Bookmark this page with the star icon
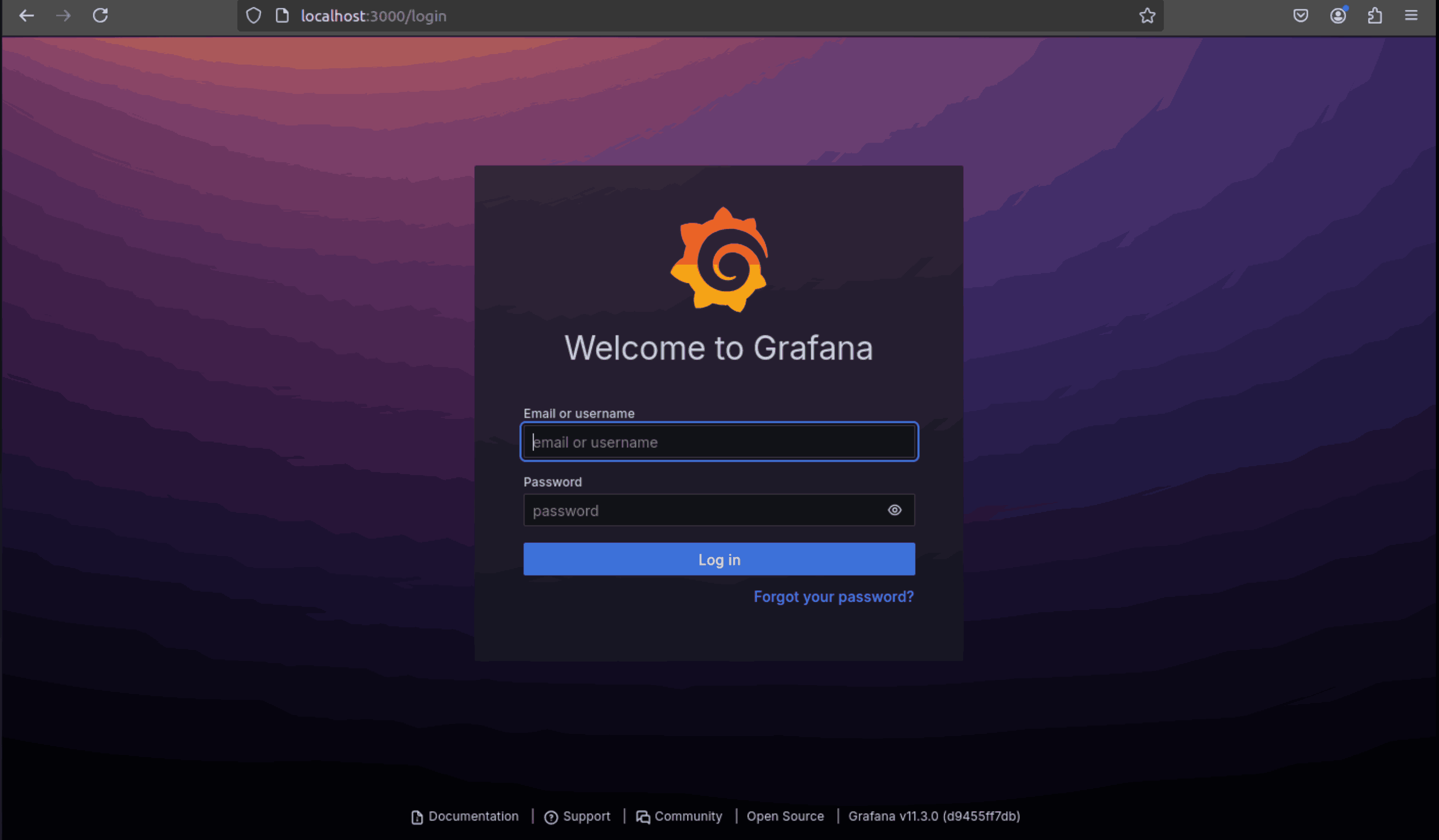This screenshot has width=1439, height=840. [x=1147, y=15]
